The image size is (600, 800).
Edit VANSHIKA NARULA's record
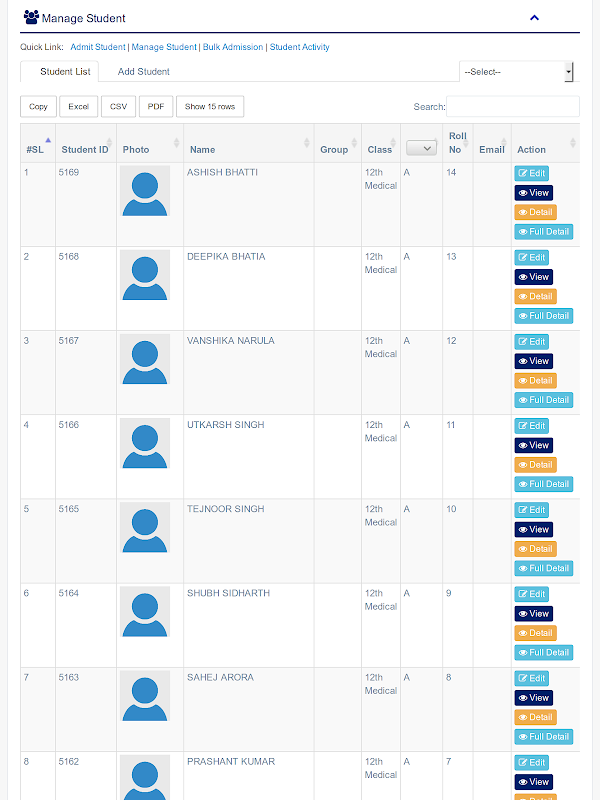pos(531,341)
